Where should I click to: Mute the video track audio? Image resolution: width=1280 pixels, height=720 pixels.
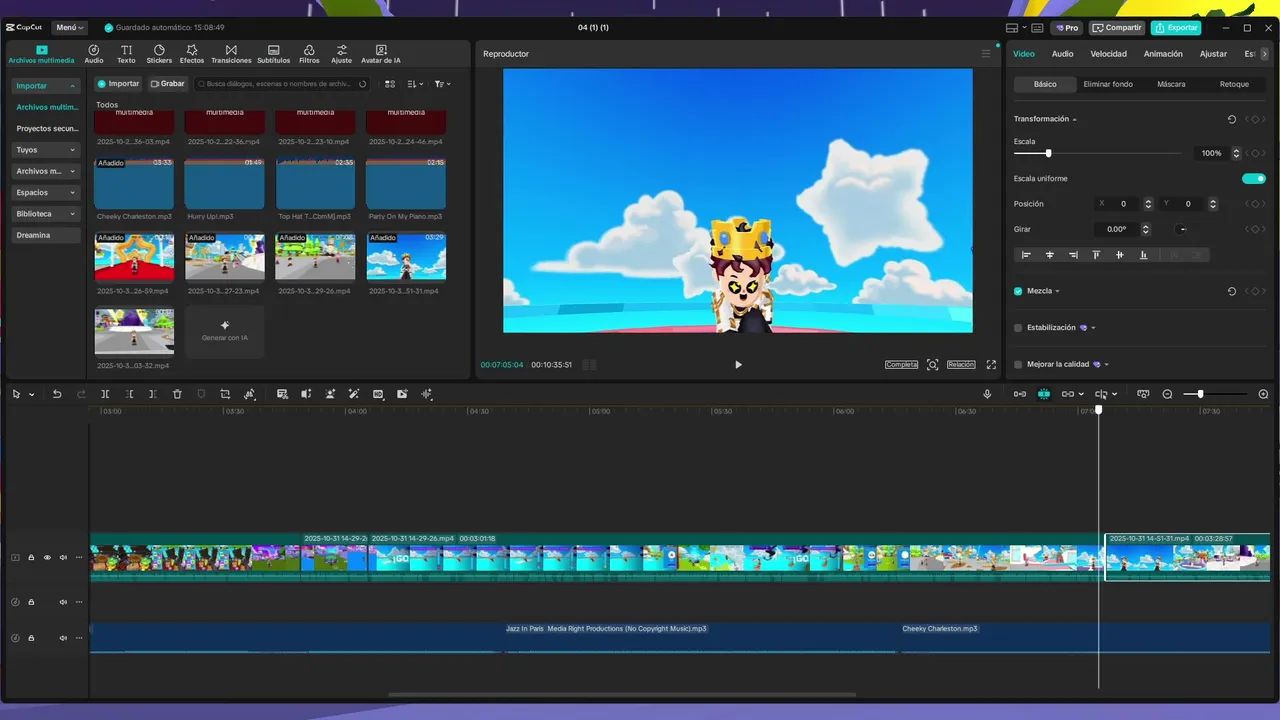[x=63, y=558]
